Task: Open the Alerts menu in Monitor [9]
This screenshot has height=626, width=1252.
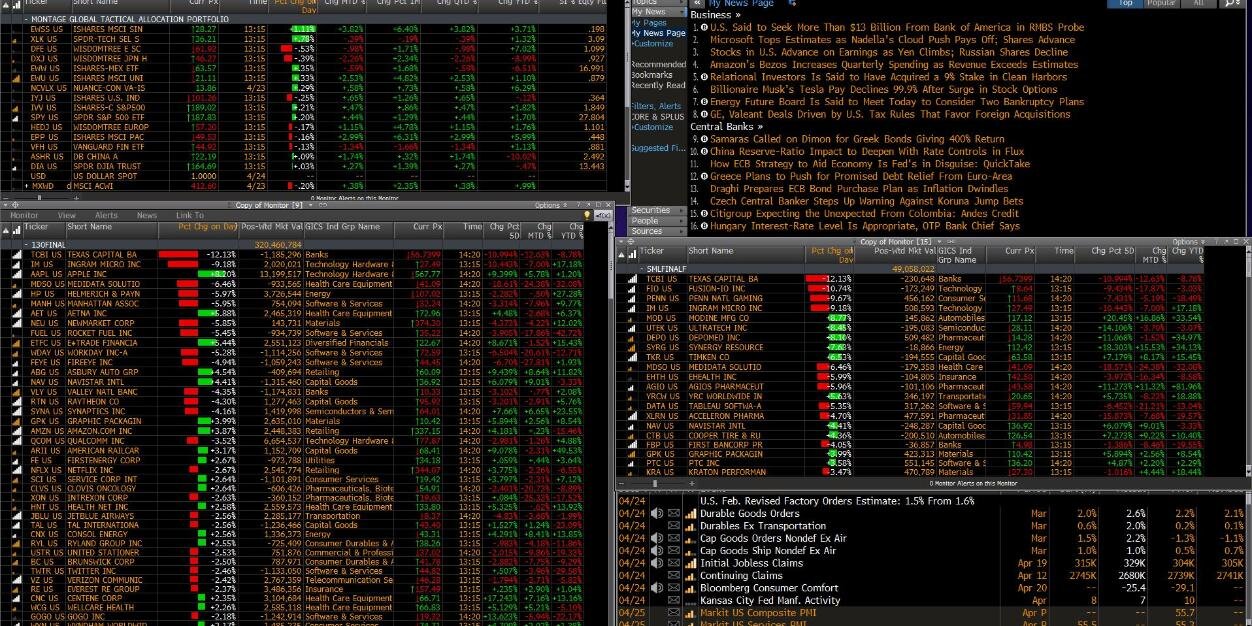Action: [x=106, y=215]
